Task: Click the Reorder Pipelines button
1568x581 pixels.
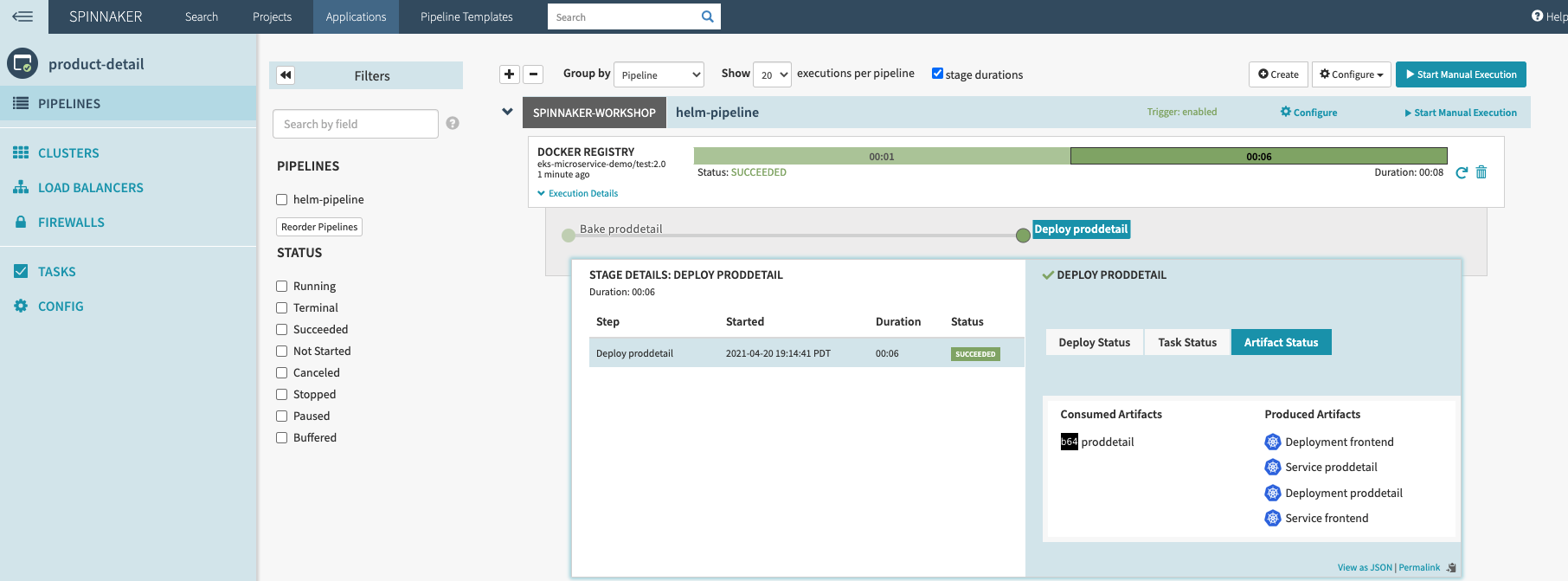Action: (319, 227)
